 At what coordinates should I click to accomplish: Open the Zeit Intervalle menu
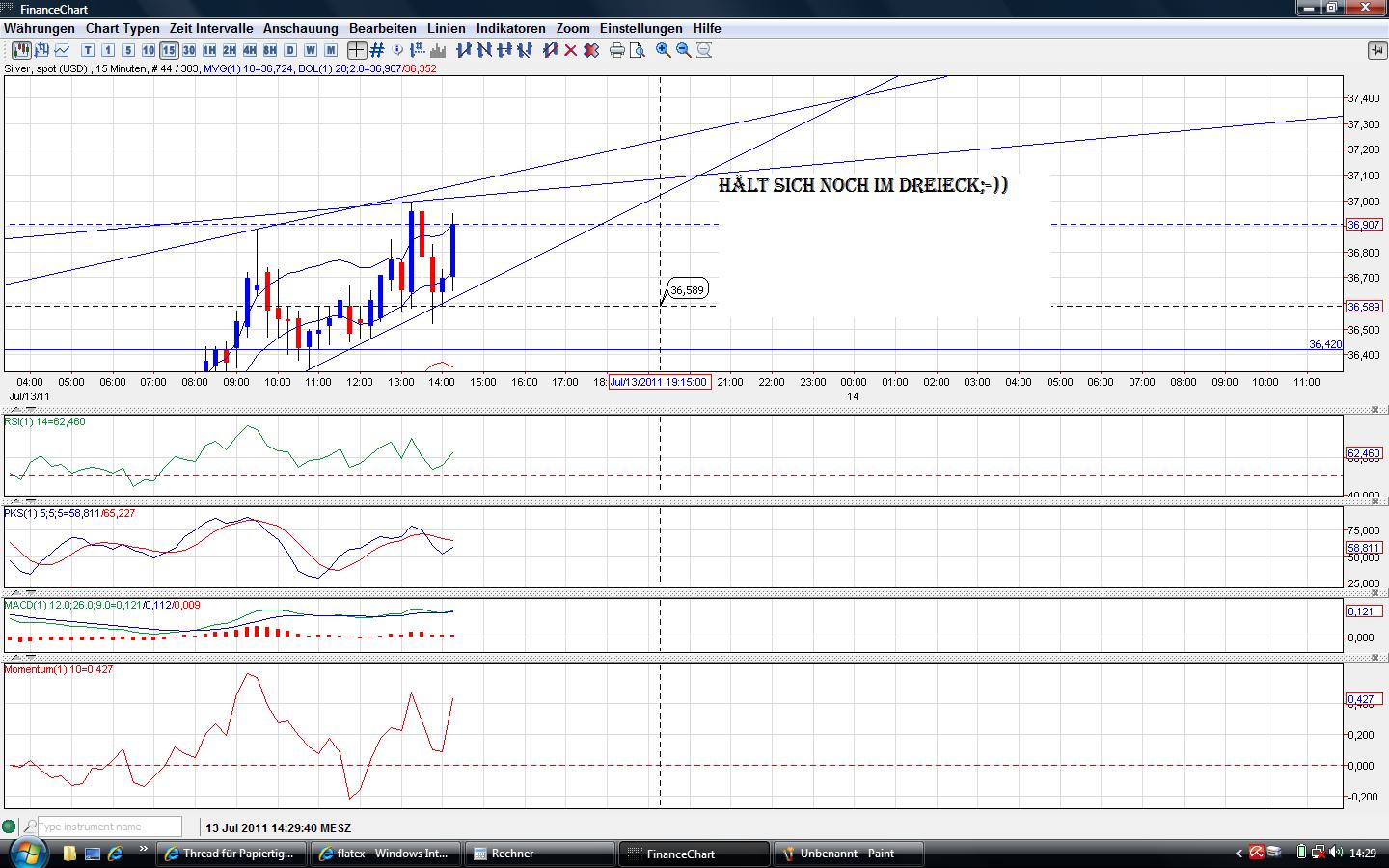211,28
